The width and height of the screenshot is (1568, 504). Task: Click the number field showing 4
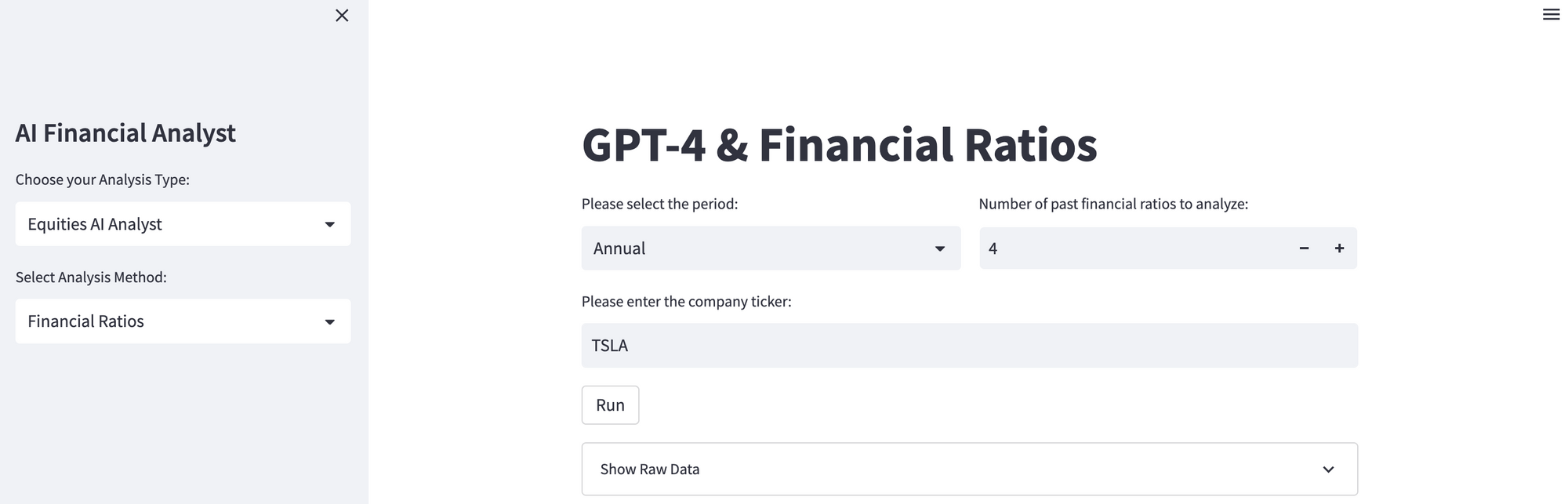pyautogui.click(x=1129, y=248)
